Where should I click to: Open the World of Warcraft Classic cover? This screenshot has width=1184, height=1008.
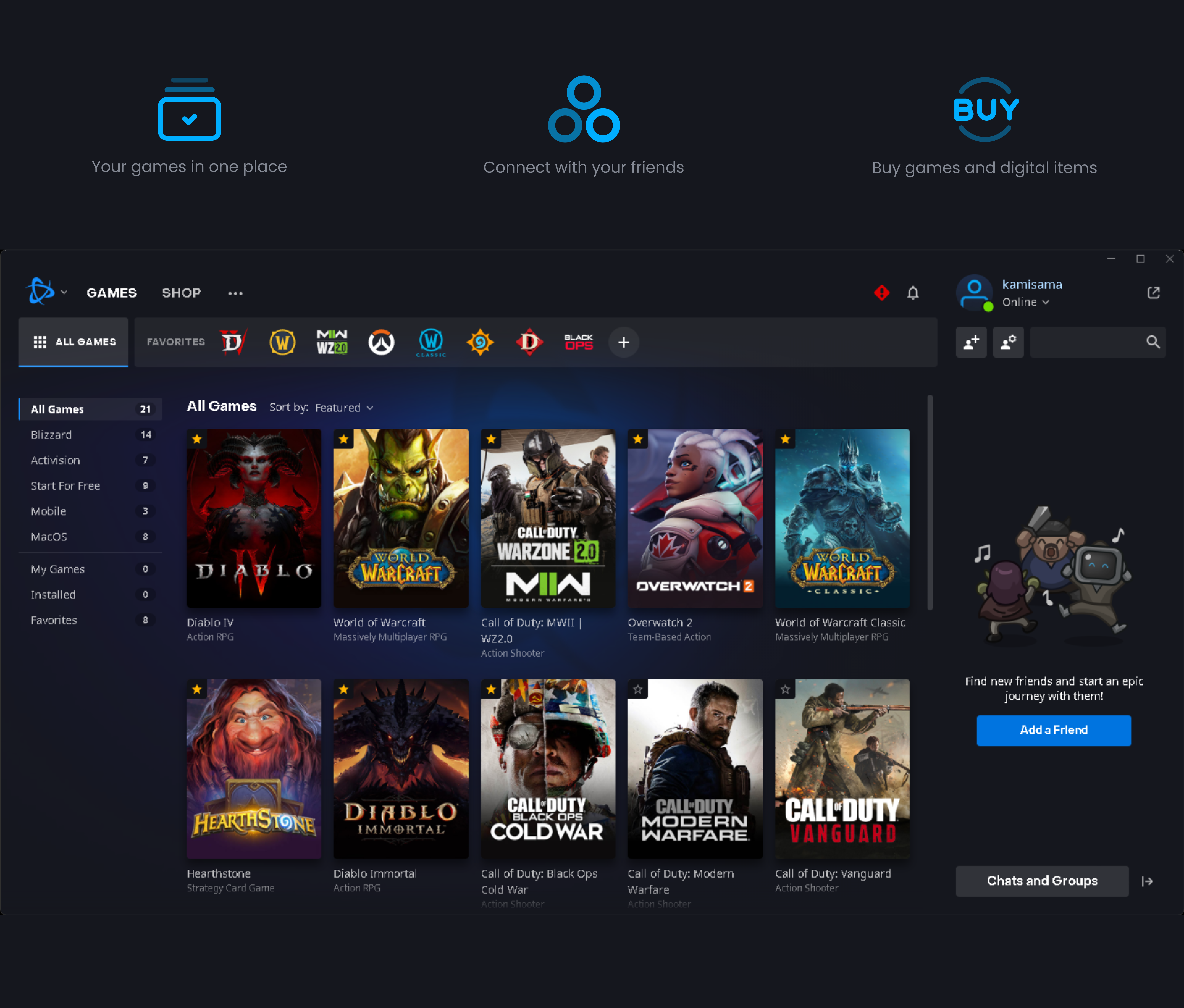point(842,518)
